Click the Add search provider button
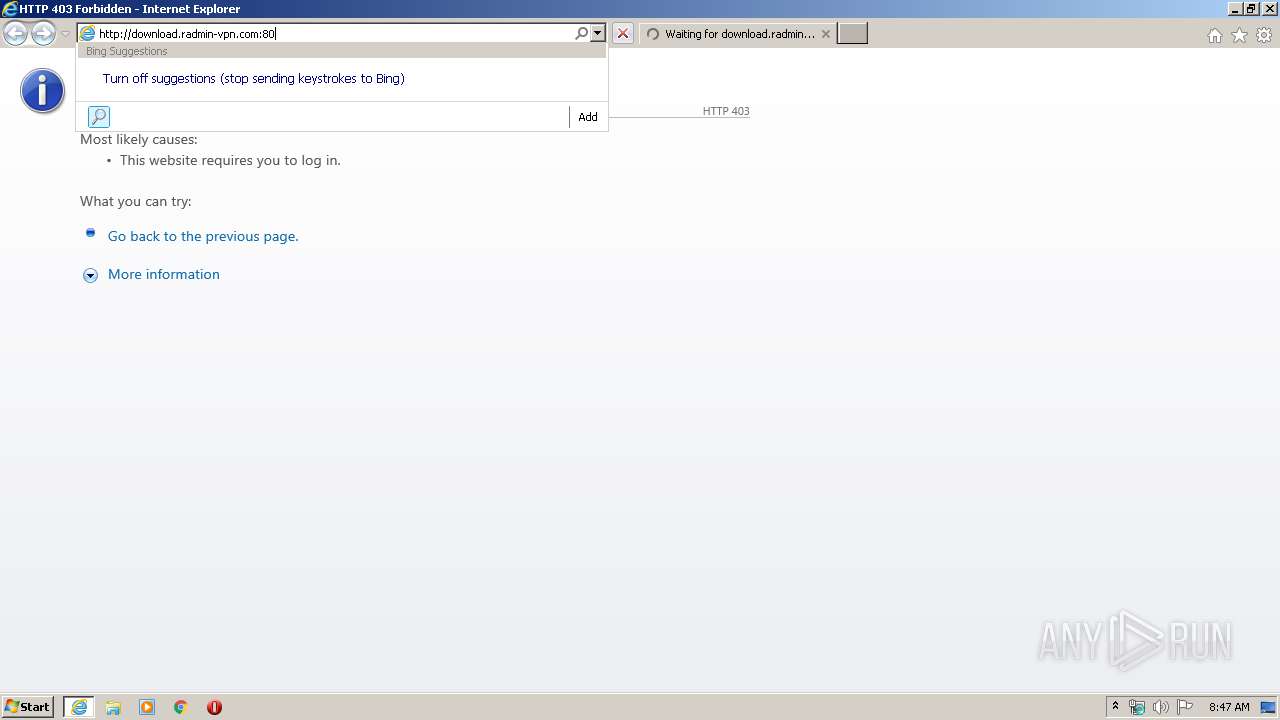Image resolution: width=1280 pixels, height=720 pixels. click(x=588, y=117)
